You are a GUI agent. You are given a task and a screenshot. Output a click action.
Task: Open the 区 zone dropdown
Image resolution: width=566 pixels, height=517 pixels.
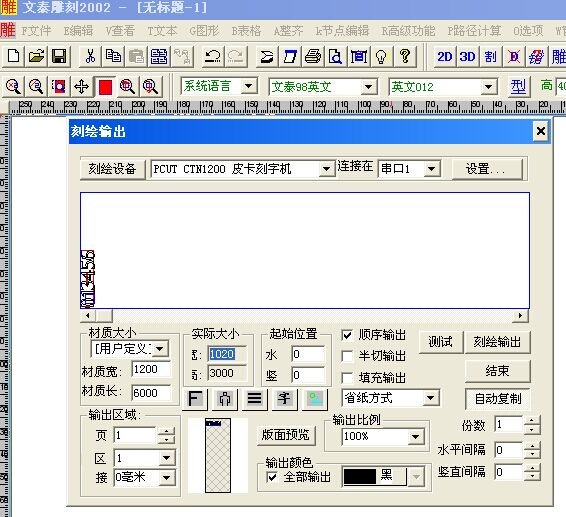166,458
